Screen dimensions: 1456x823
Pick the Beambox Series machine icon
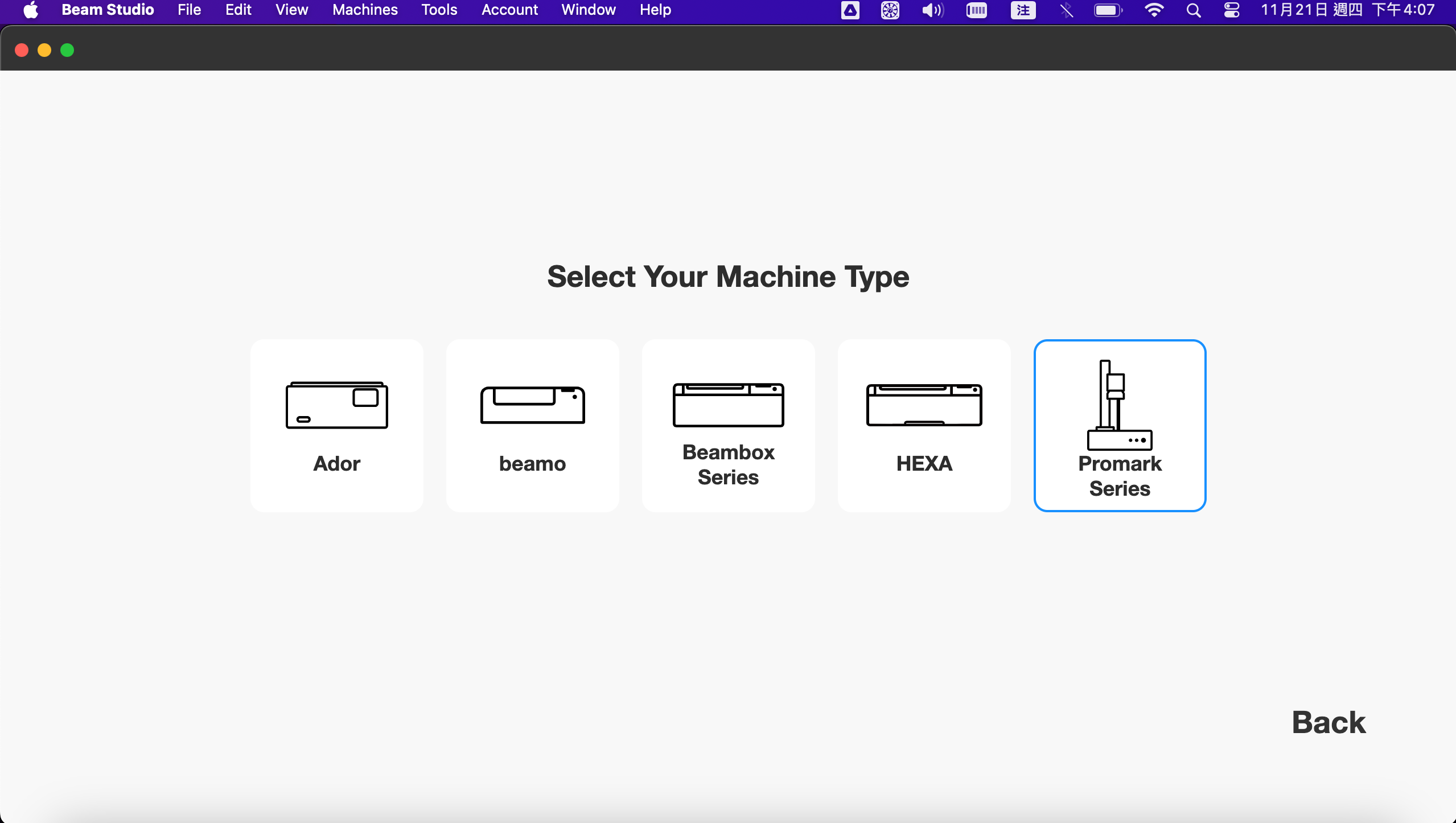[728, 405]
